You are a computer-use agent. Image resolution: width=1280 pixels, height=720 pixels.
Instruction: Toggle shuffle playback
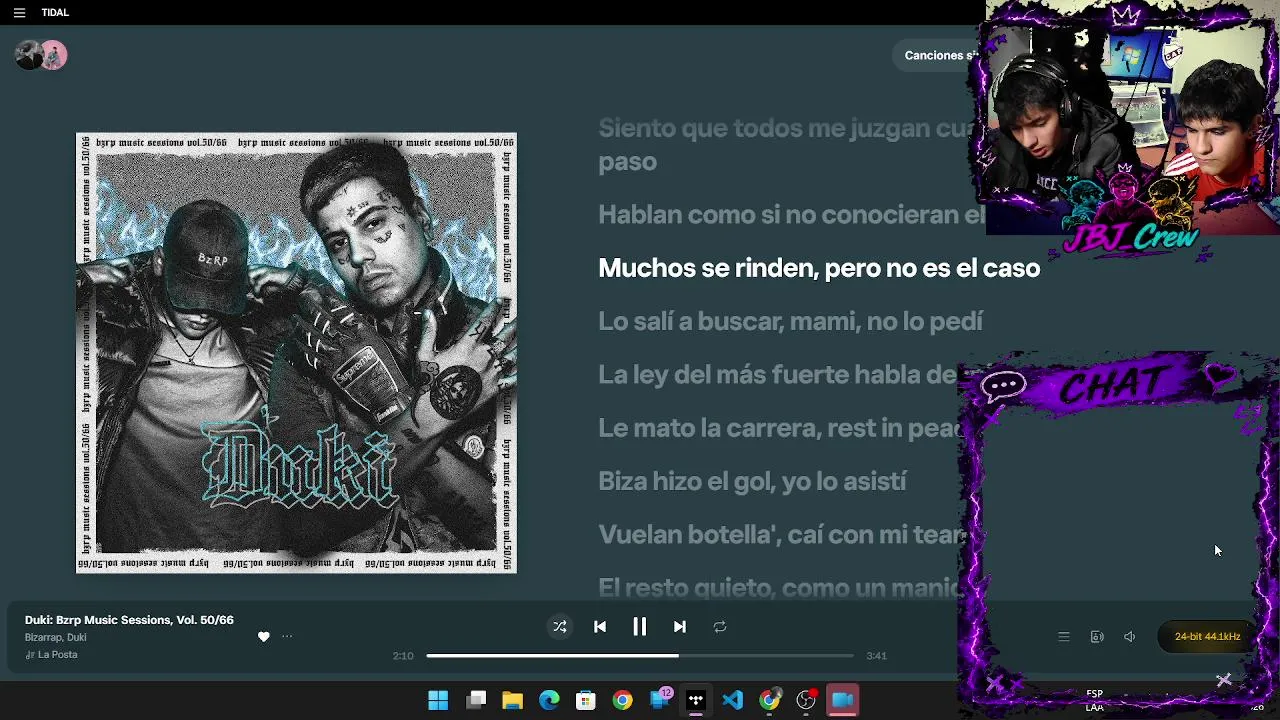(560, 627)
